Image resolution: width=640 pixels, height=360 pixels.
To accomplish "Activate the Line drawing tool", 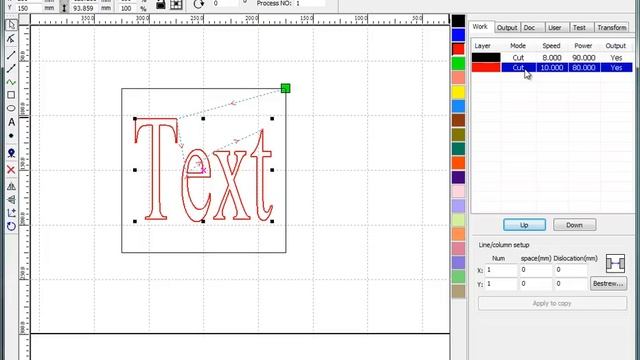I will coord(11,55).
